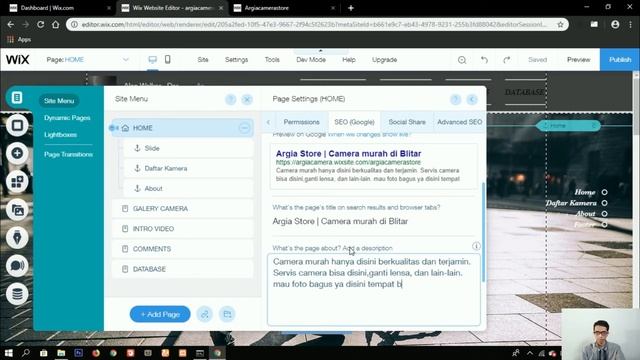Select the GALERY CAMERA page
Image resolution: width=640 pixels, height=360 pixels.
pyautogui.click(x=182, y=209)
